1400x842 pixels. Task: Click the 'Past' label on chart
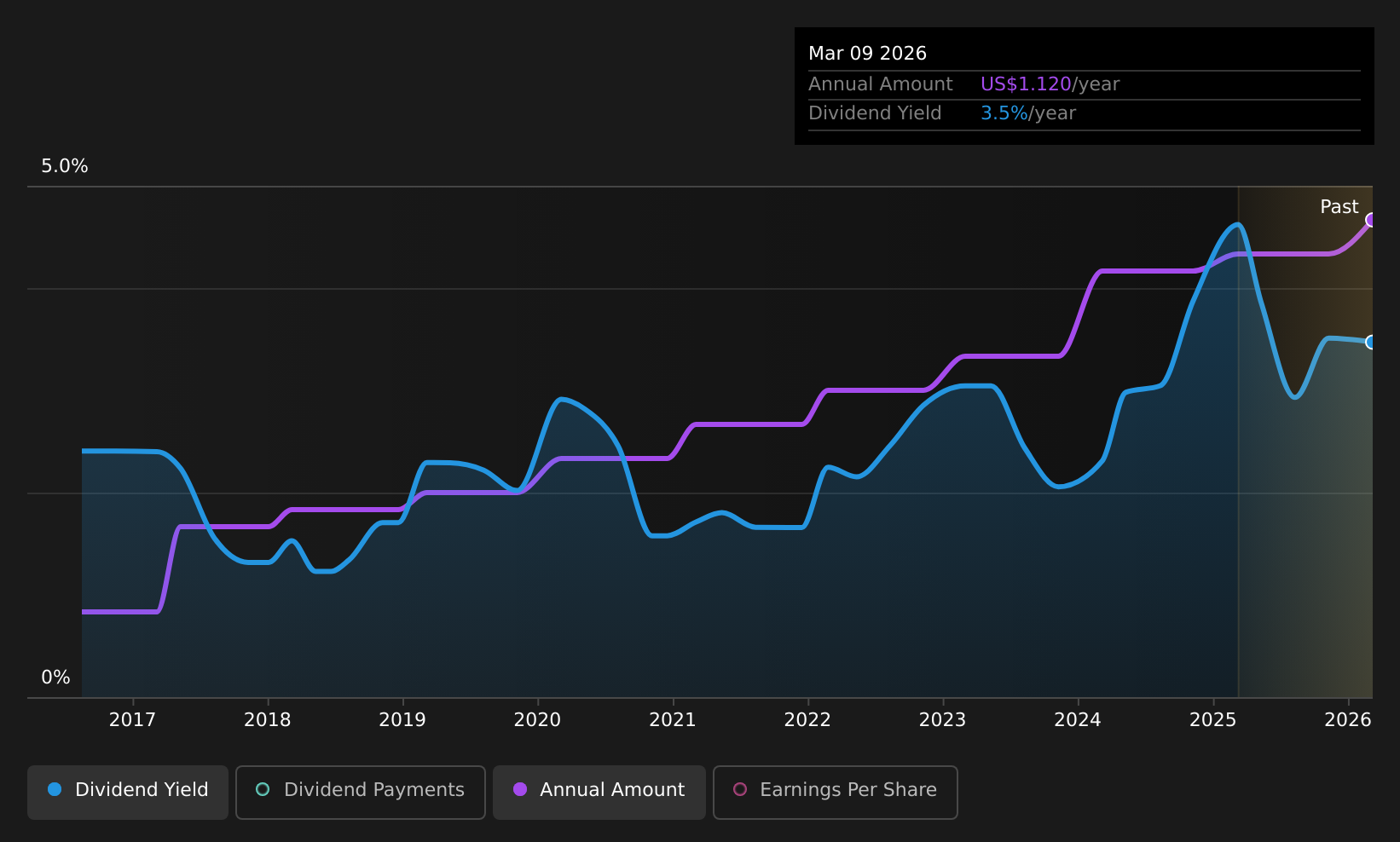[x=1339, y=207]
